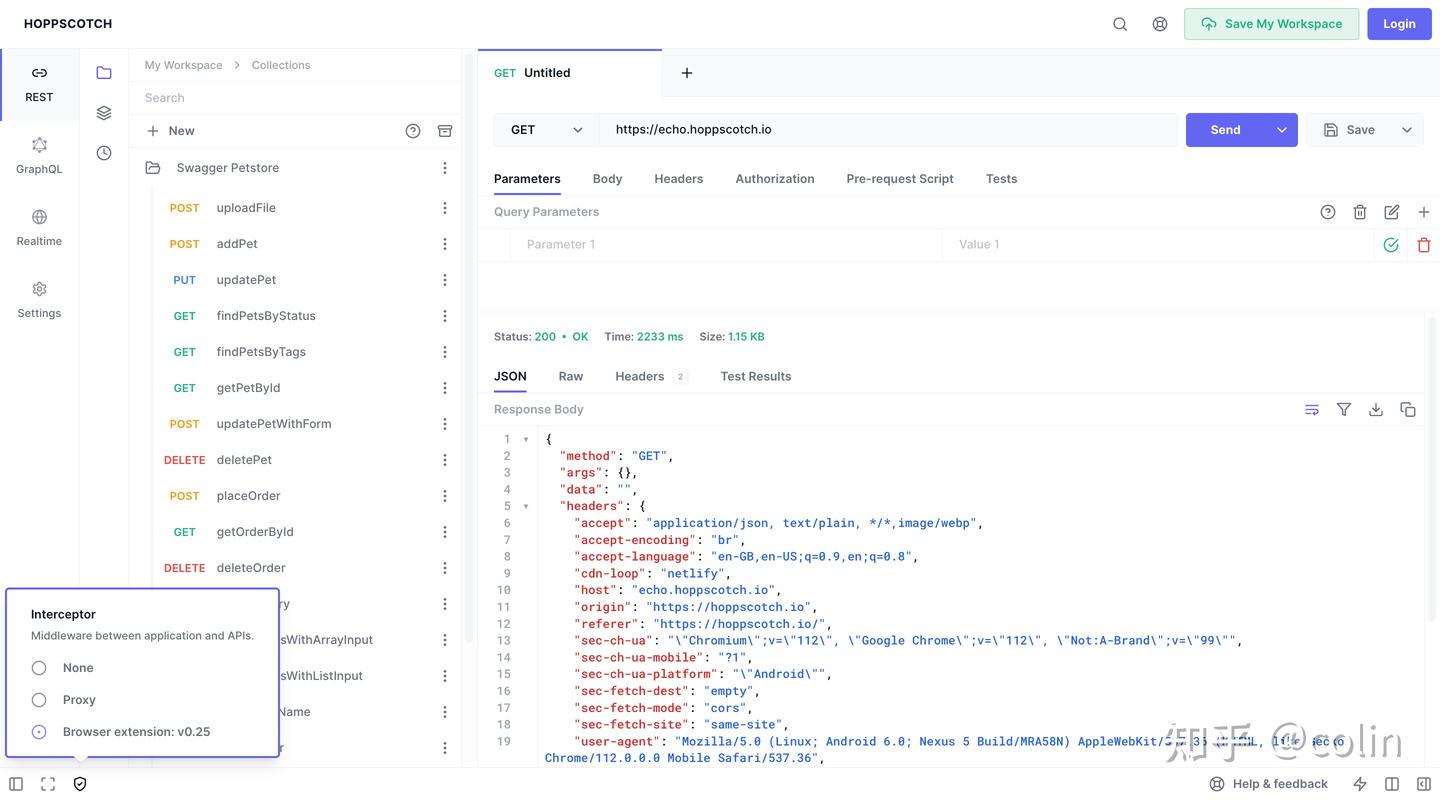This screenshot has width=1440, height=800.
Task: Copy the response body to clipboard
Action: [1408, 409]
